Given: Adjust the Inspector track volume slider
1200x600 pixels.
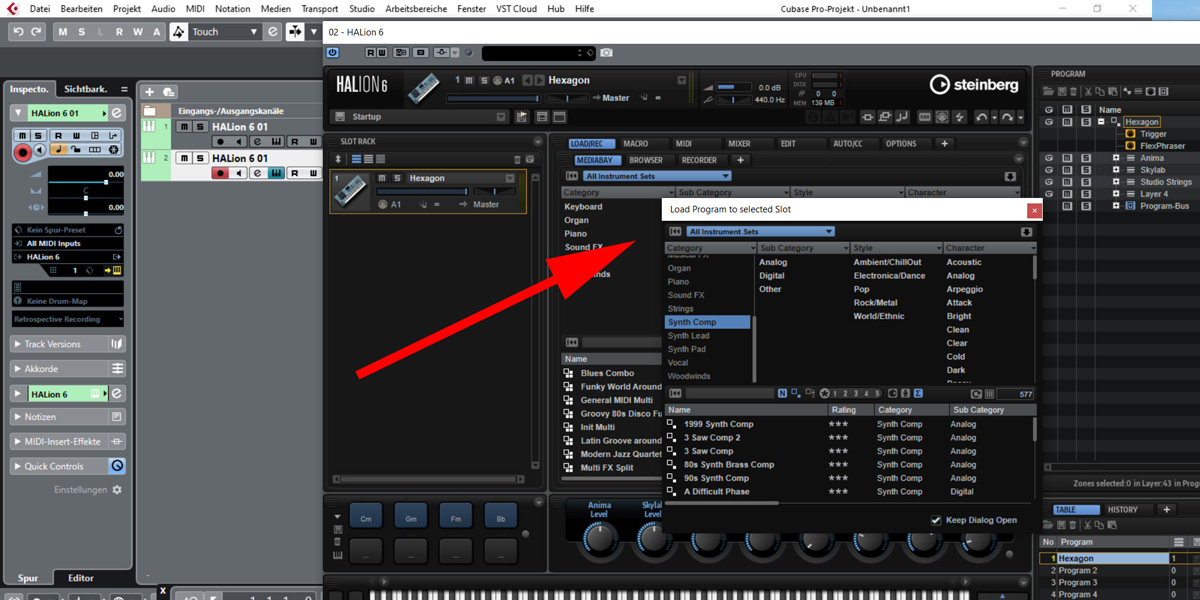Looking at the screenshot, I should pyautogui.click(x=86, y=181).
